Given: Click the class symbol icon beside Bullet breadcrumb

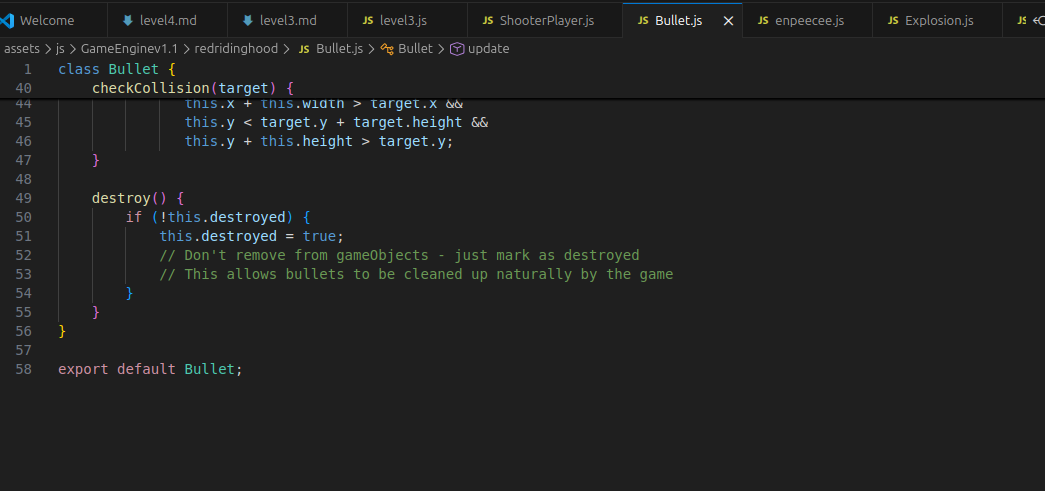Looking at the screenshot, I should [387, 49].
